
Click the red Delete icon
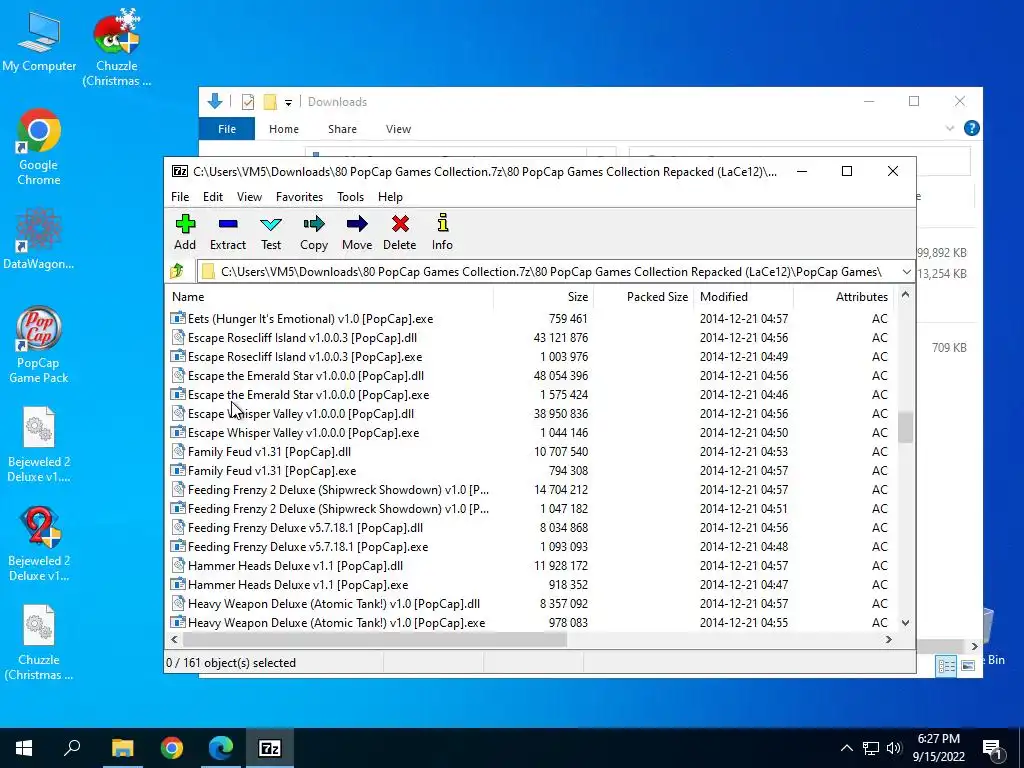point(400,232)
